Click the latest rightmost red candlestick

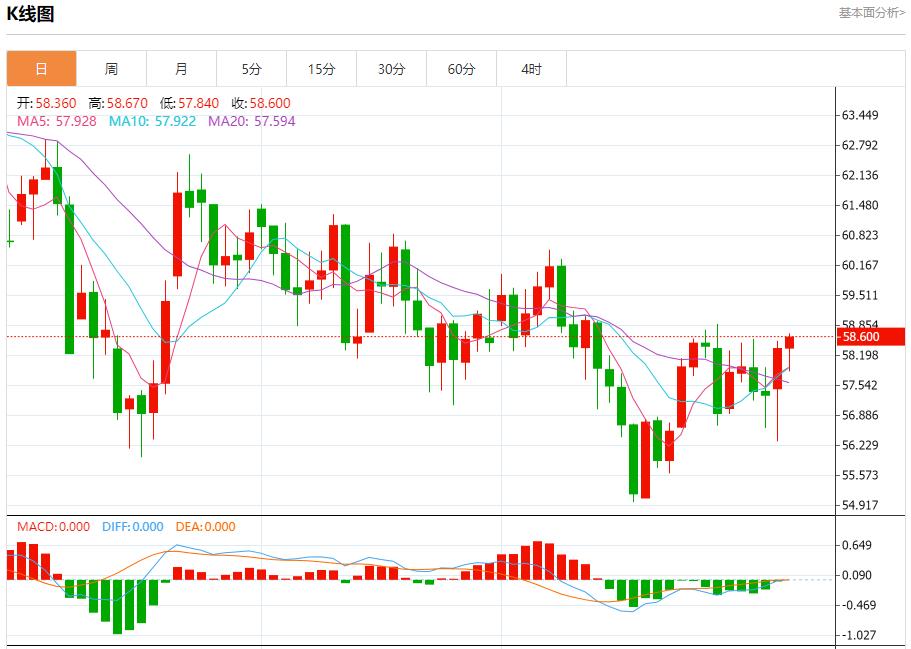789,342
